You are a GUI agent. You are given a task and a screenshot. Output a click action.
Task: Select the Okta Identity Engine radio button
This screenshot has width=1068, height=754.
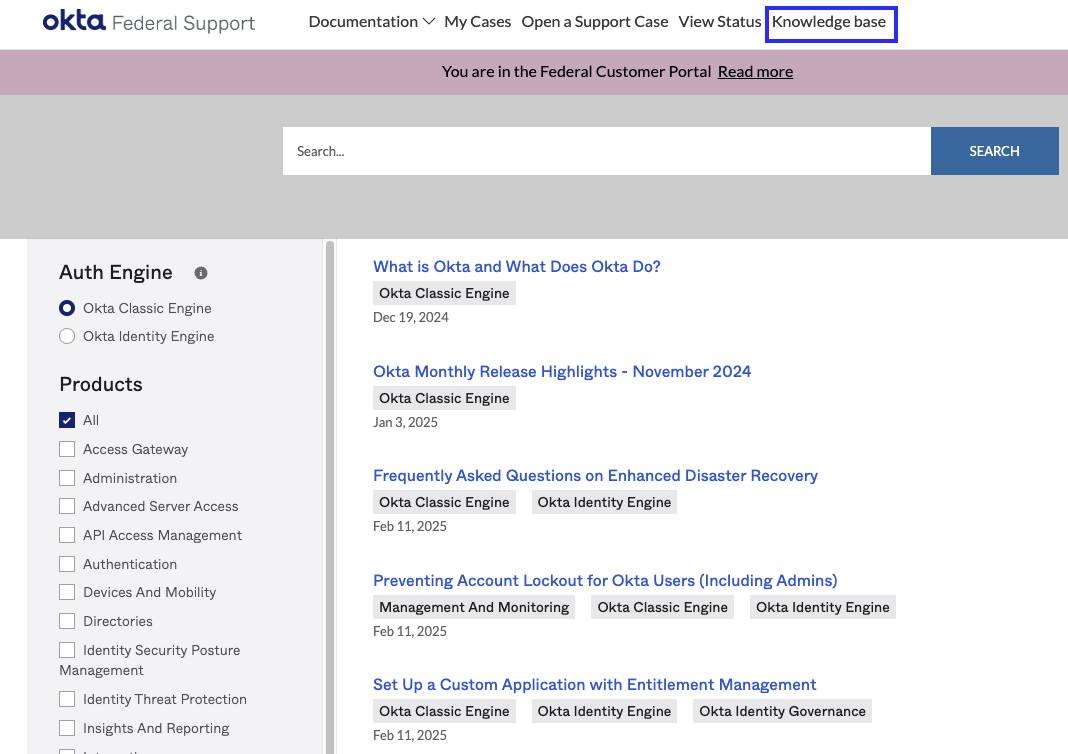(66, 336)
